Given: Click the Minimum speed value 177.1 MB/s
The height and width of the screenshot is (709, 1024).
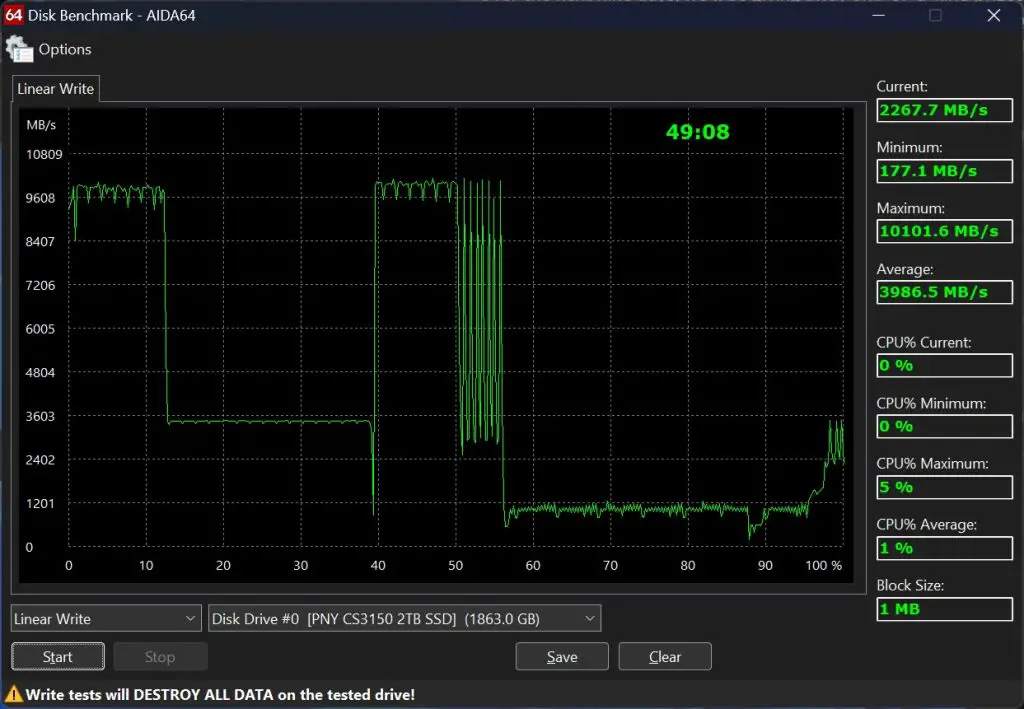Looking at the screenshot, I should click(944, 171).
